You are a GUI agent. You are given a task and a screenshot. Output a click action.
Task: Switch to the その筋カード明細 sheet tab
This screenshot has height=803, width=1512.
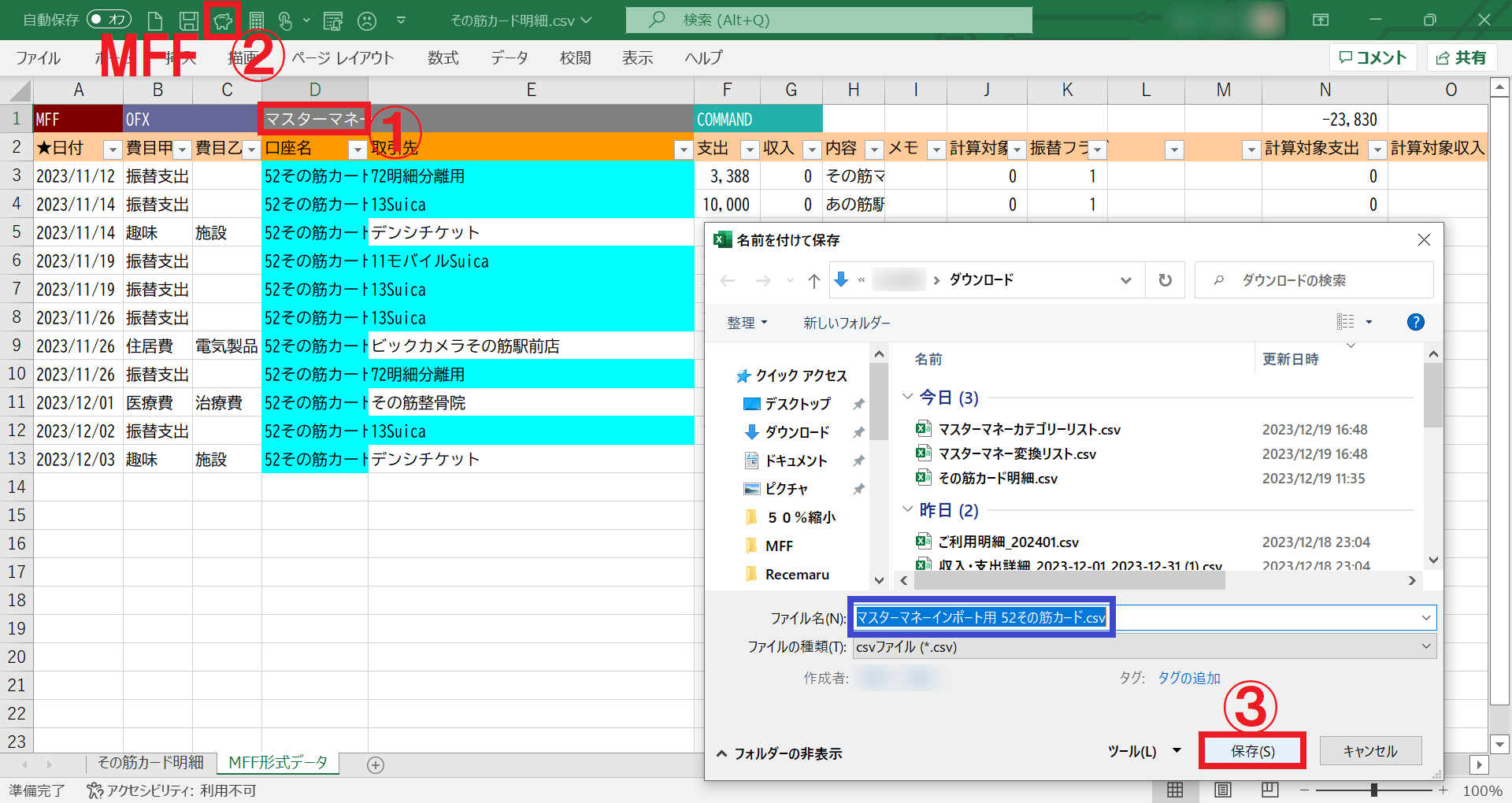point(150,763)
